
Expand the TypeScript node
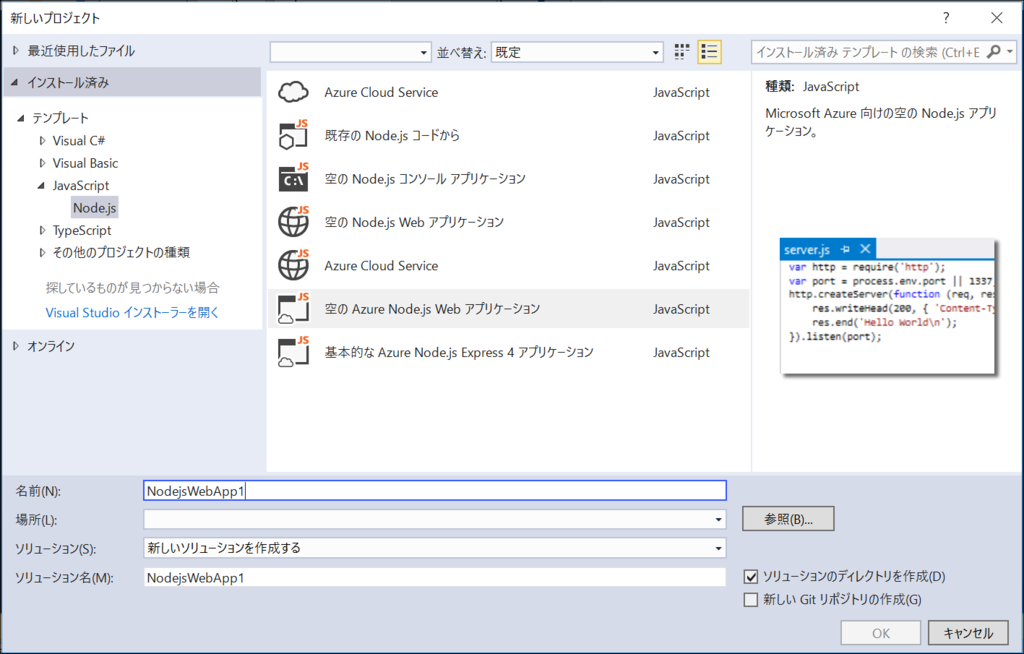click(42, 230)
